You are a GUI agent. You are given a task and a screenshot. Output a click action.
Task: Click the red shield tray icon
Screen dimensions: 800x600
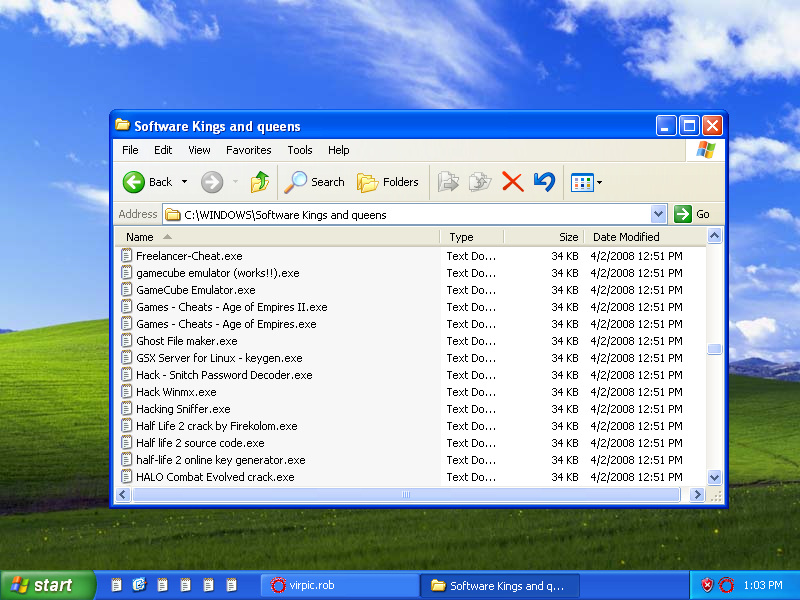pos(707,585)
